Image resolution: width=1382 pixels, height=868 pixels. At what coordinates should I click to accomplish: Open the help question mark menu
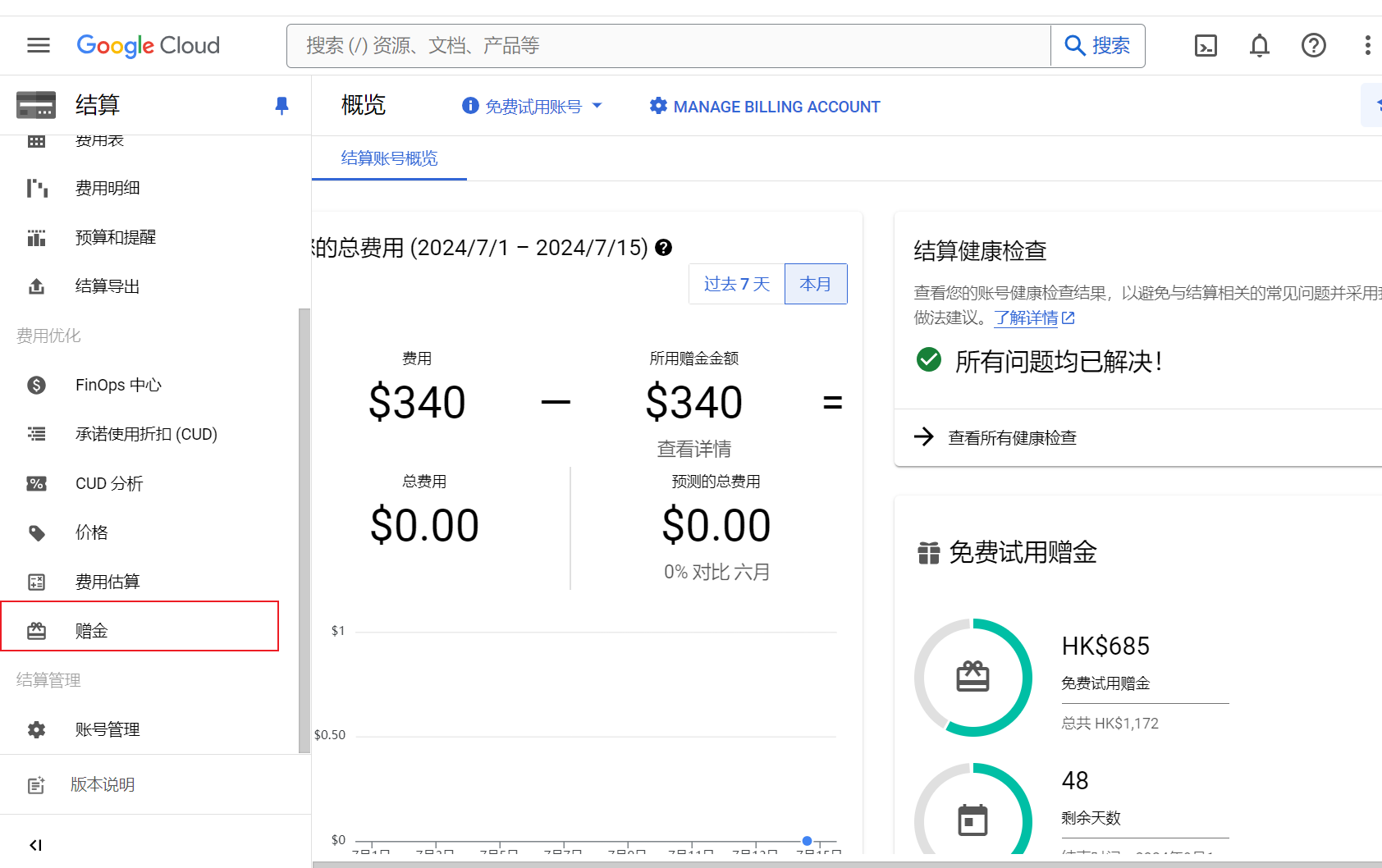[1314, 45]
